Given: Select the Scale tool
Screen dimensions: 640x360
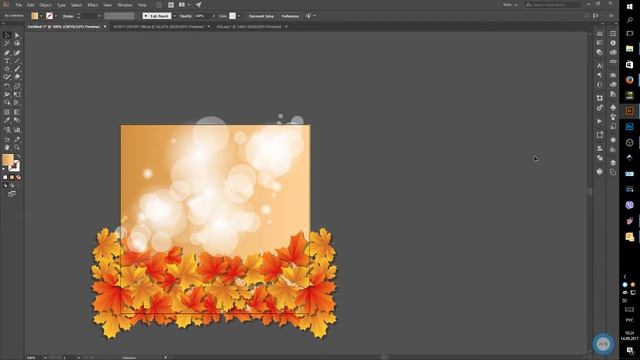Looking at the screenshot, I should pos(17,86).
